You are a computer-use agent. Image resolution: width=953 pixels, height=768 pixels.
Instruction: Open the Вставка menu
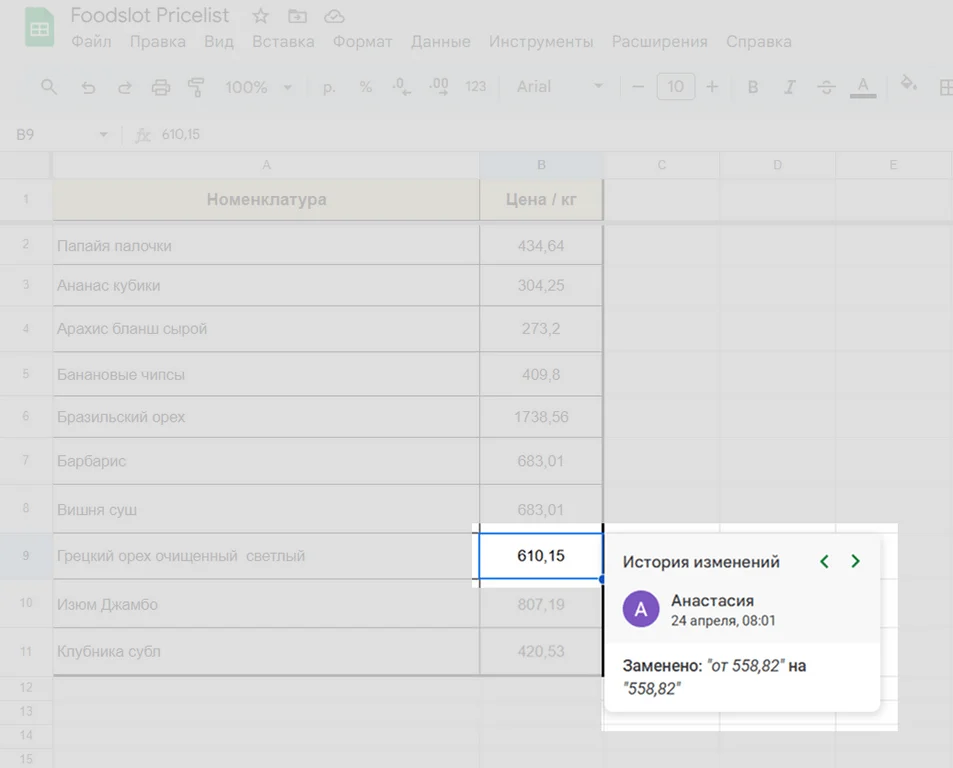click(283, 42)
